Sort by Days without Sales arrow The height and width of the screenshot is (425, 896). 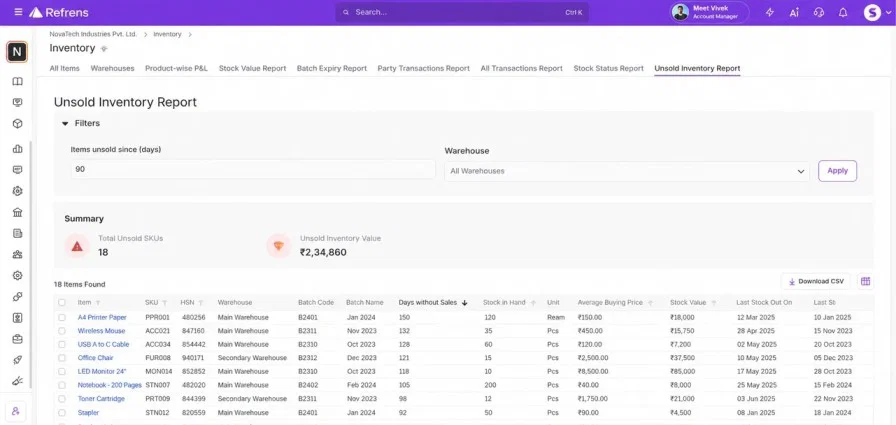coord(465,303)
